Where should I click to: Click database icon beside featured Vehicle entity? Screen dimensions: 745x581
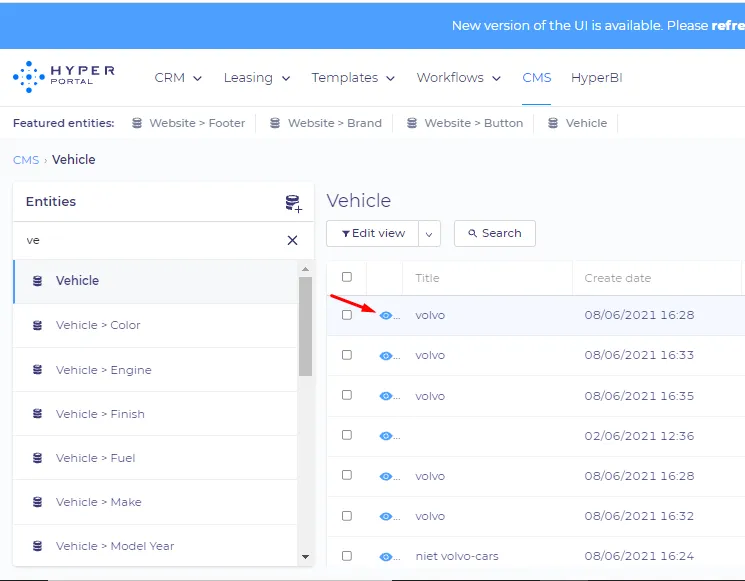(x=553, y=123)
